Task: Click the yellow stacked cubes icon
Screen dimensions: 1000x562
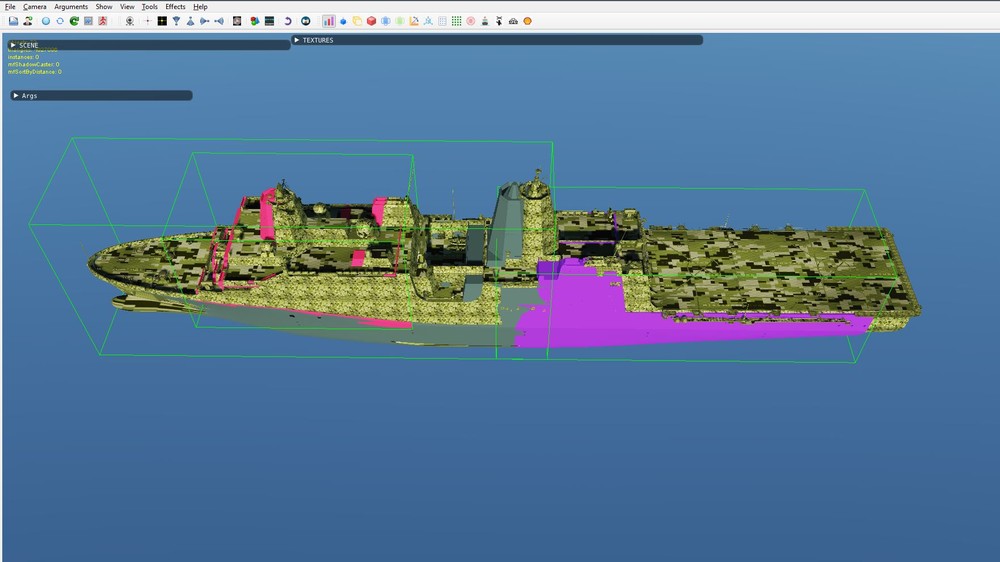Action: pyautogui.click(x=357, y=21)
